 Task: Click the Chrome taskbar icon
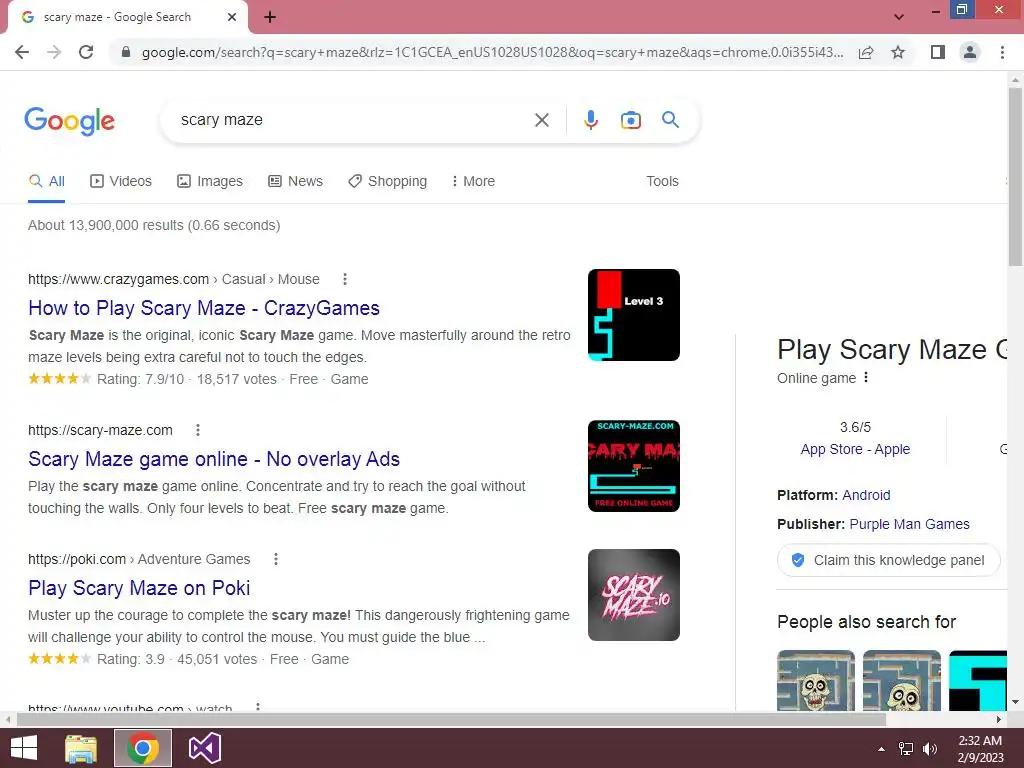coord(143,748)
